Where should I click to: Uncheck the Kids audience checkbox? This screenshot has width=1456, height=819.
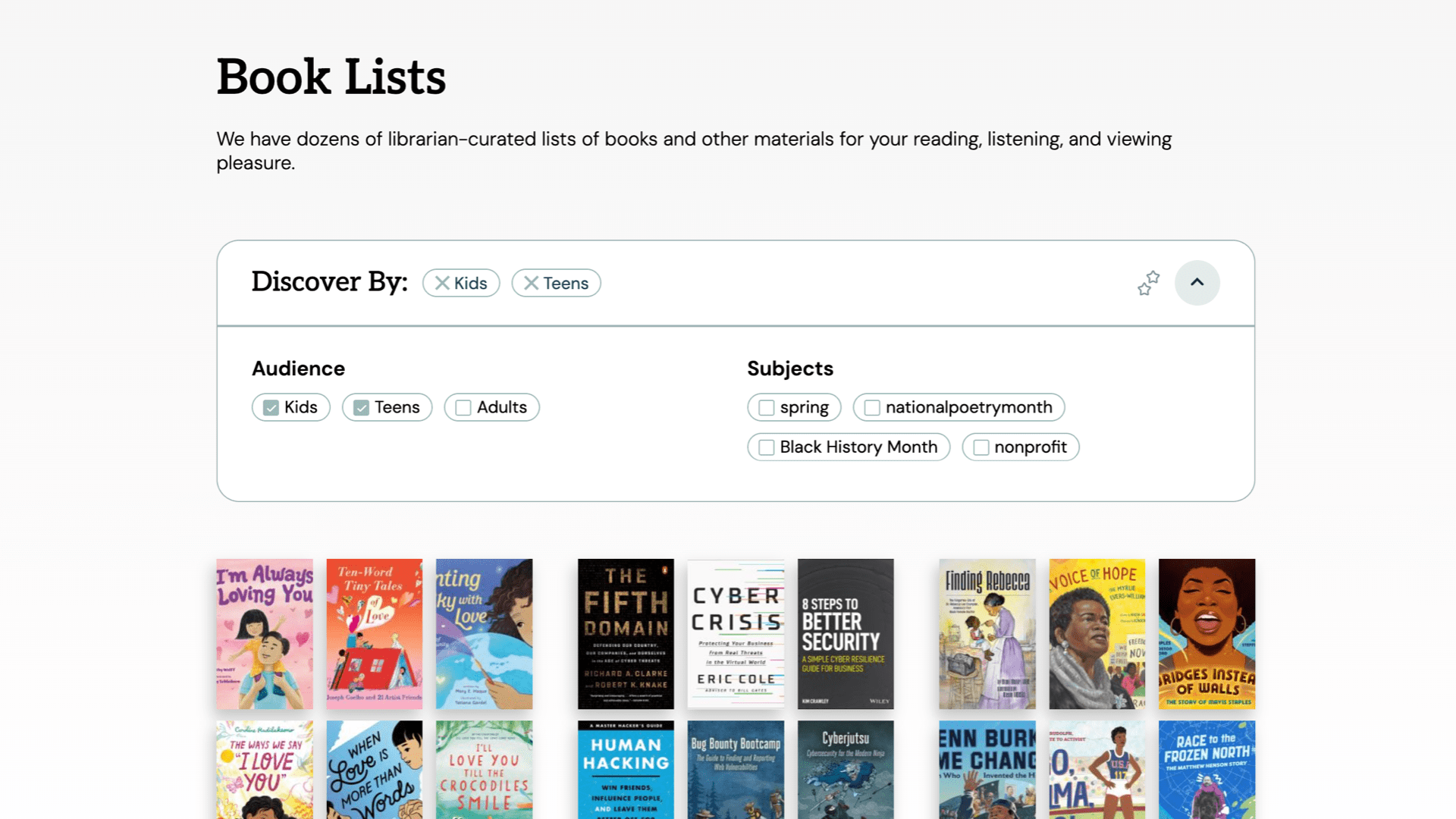coord(271,408)
